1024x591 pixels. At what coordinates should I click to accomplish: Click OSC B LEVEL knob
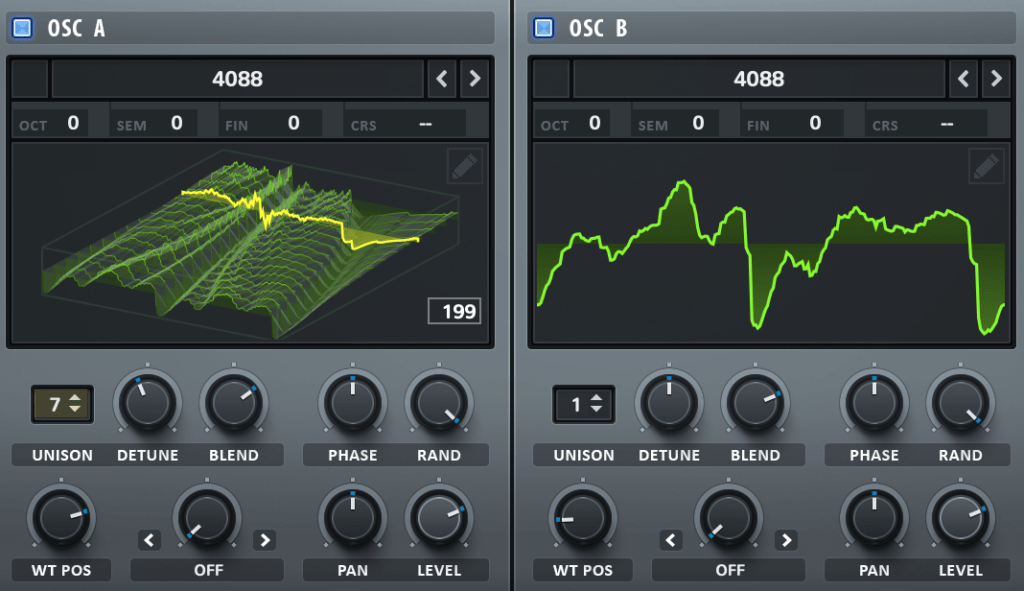960,518
